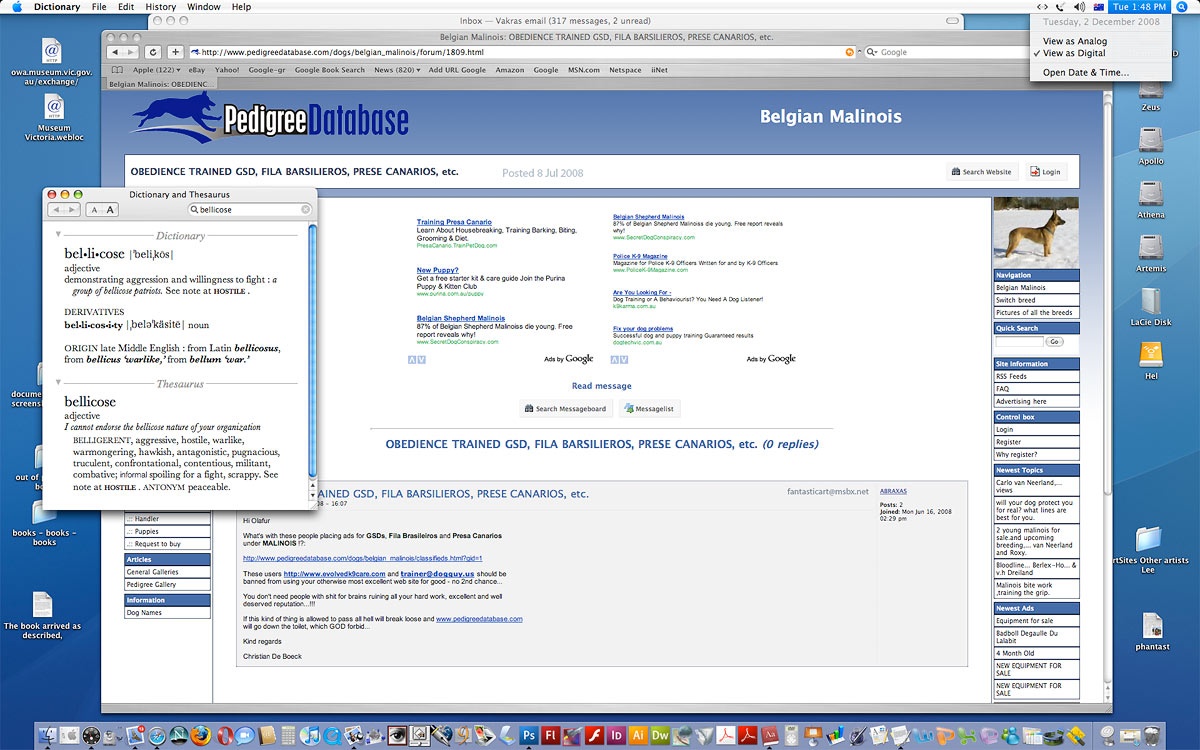Open the Search Messageboard button
1200x750 pixels.
pos(565,408)
